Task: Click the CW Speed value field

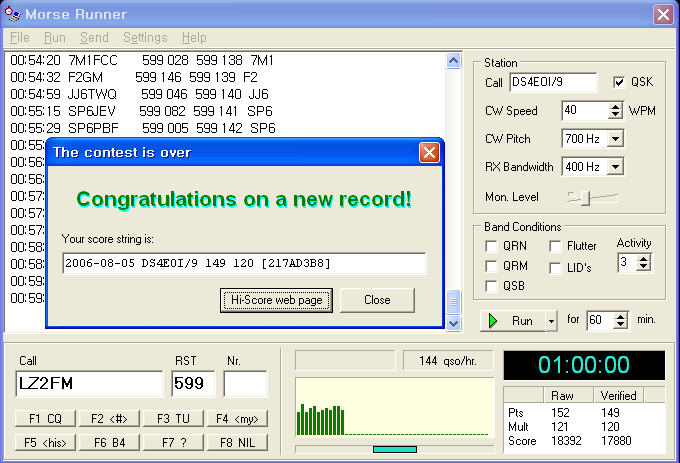Action: point(585,111)
